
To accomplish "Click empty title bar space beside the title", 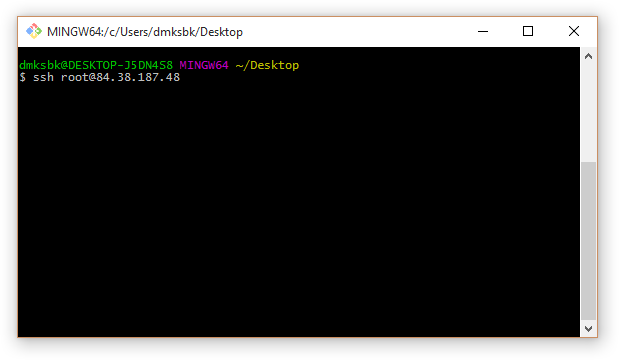I will click(351, 32).
